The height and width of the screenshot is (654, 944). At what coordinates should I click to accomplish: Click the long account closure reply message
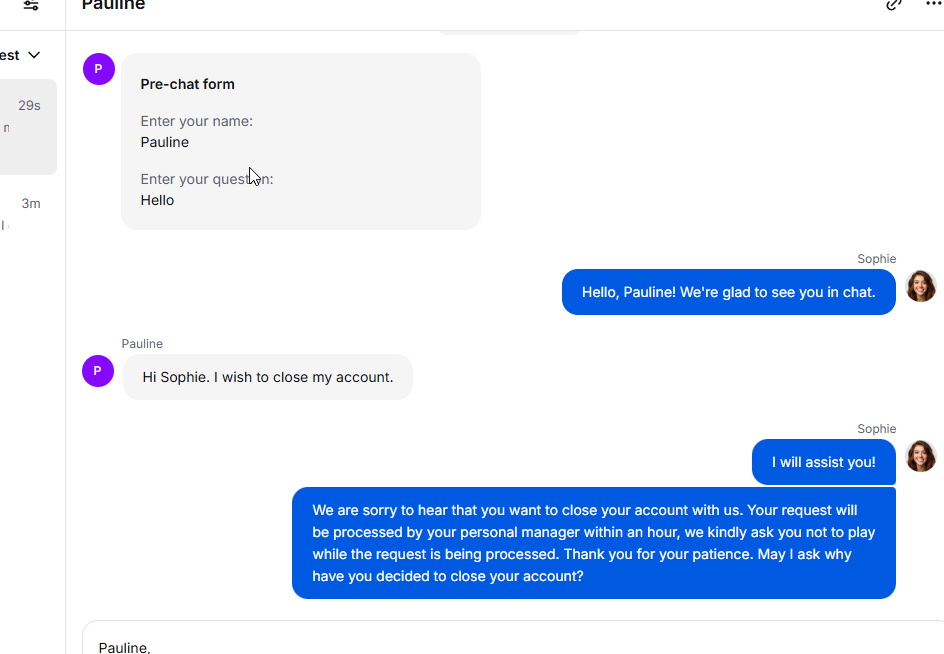(593, 543)
